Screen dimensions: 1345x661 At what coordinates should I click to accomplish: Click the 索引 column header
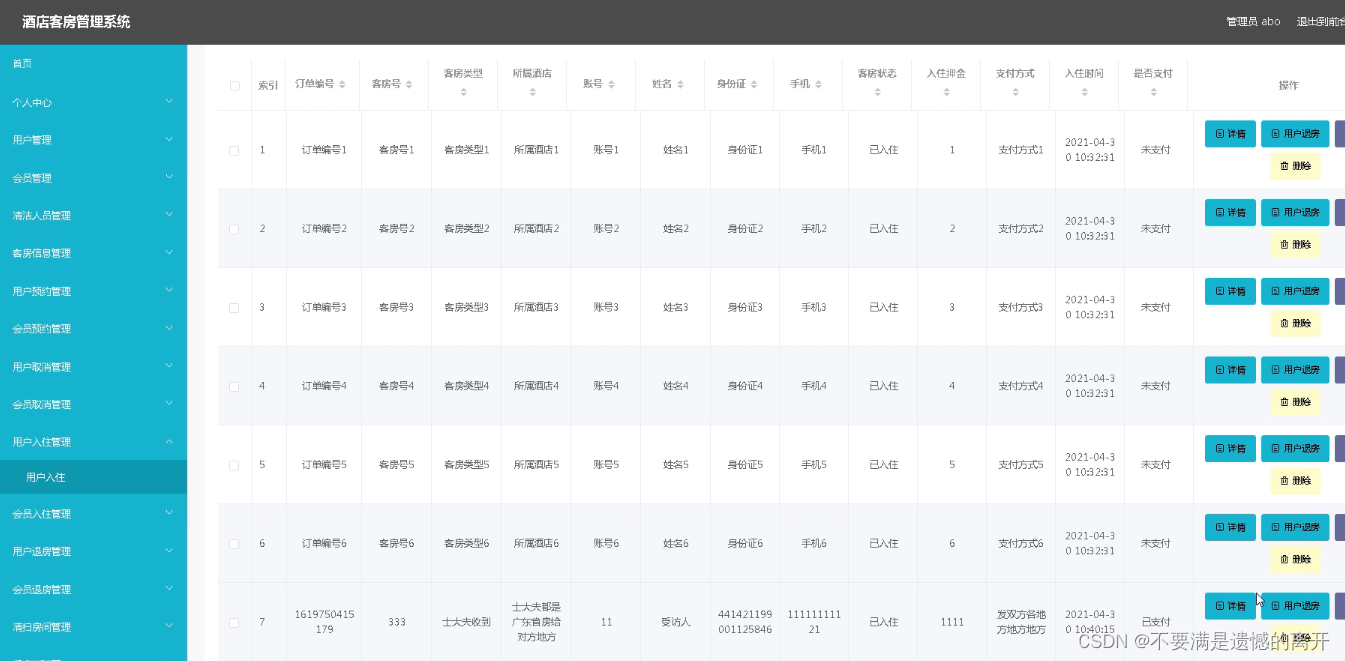tap(268, 86)
